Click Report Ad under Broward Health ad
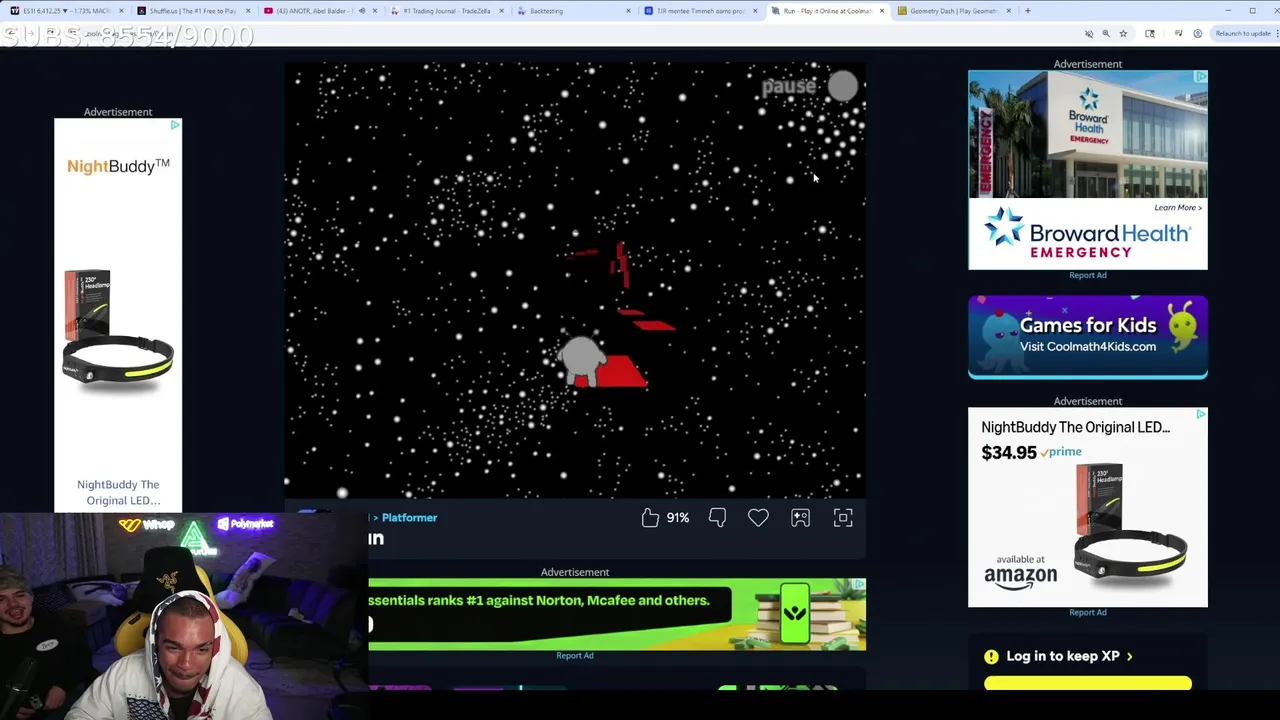This screenshot has height=720, width=1280. pyautogui.click(x=1088, y=275)
